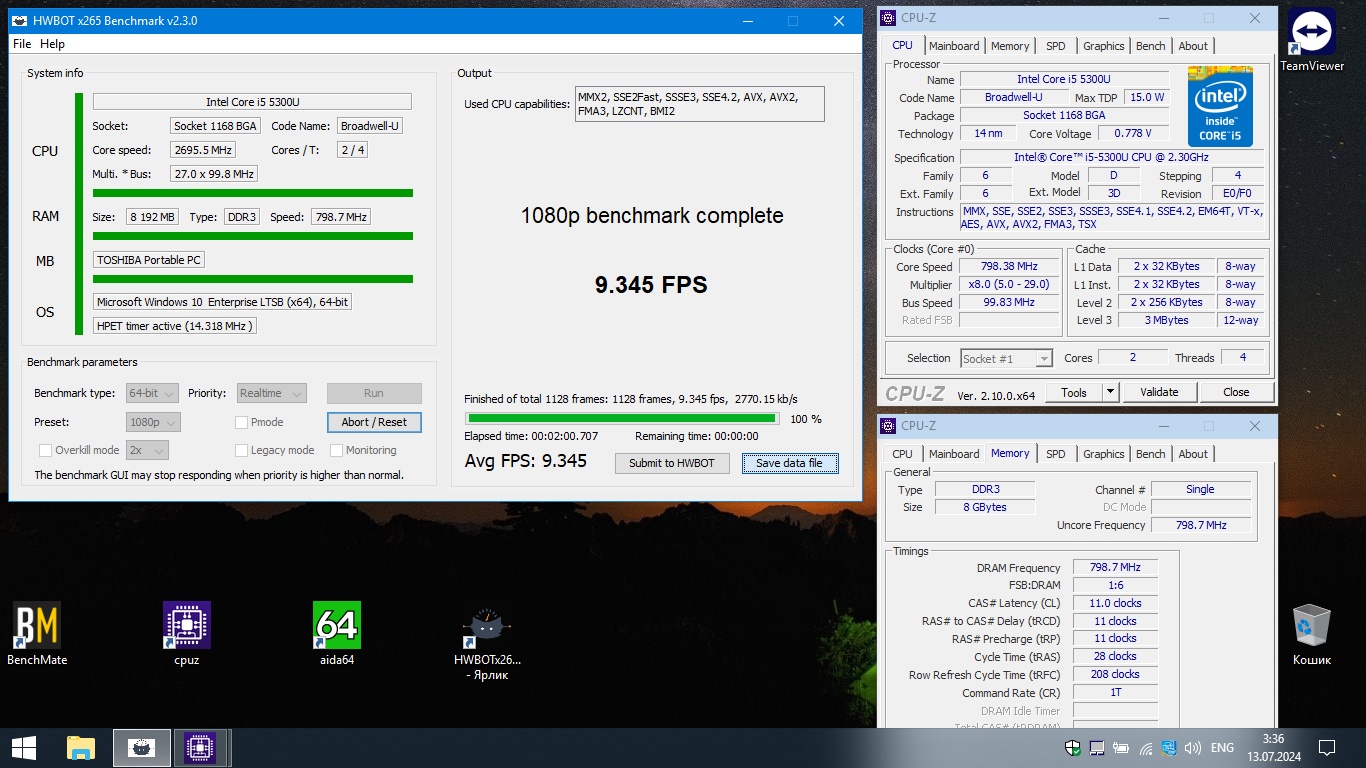Switch the ENG input language indicator
The width and height of the screenshot is (1366, 768).
pyautogui.click(x=1222, y=747)
